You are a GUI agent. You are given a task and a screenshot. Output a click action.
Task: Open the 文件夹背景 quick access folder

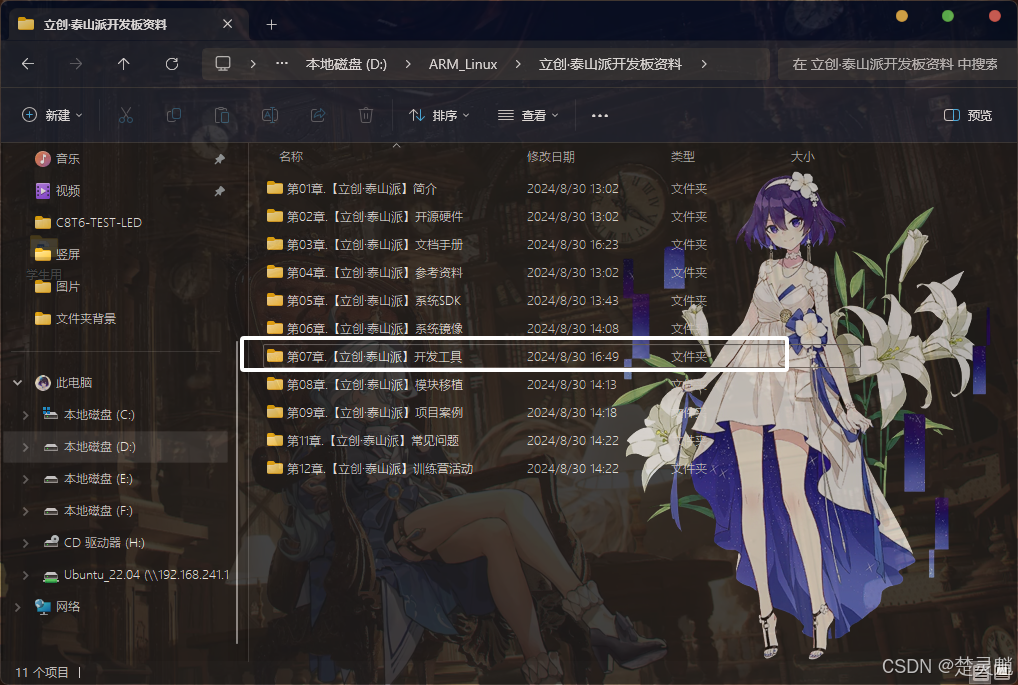[x=75, y=319]
